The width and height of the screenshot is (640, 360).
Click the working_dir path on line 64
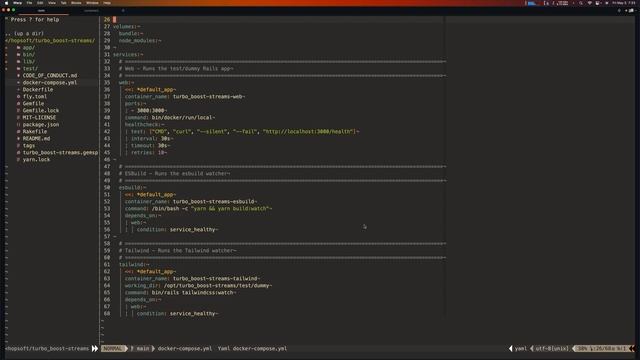click(x=217, y=285)
